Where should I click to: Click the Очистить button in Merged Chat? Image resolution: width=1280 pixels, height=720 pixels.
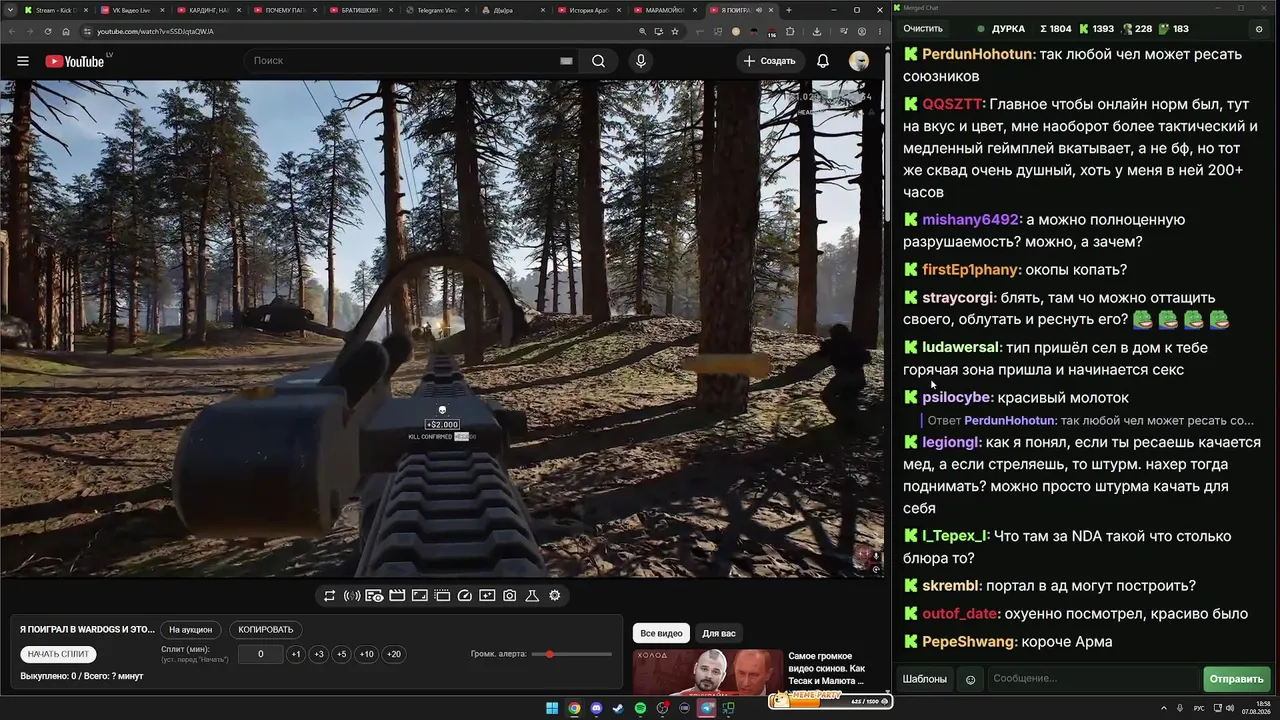point(923,29)
